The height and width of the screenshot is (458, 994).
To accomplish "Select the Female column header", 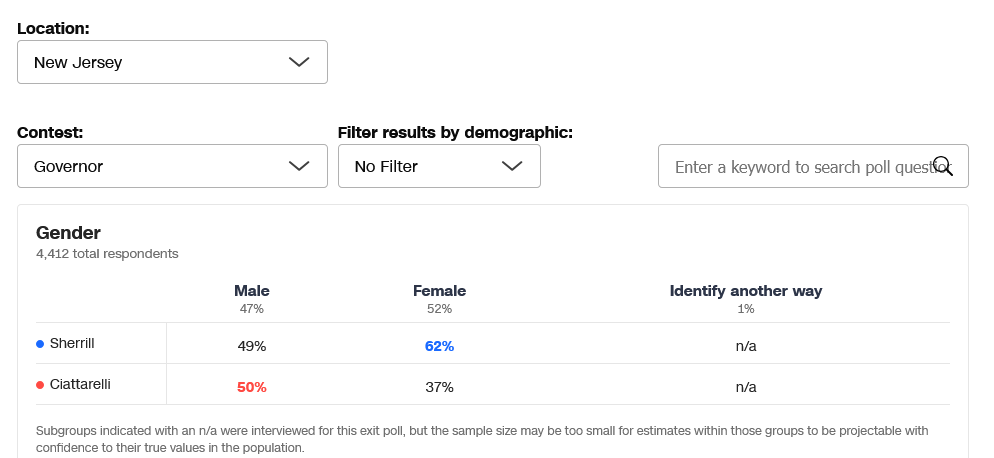I will click(x=439, y=291).
